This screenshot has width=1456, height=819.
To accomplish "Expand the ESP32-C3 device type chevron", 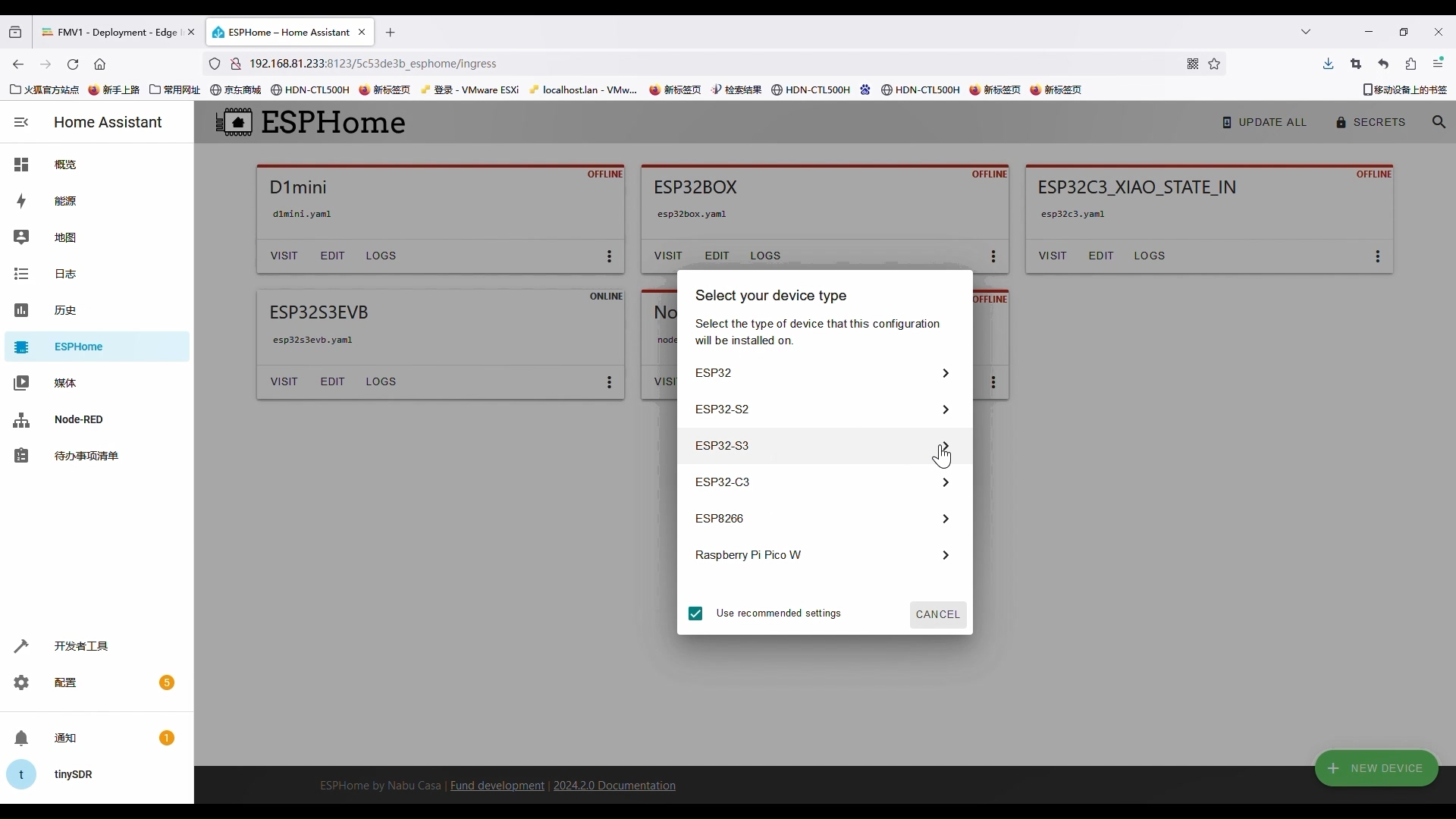I will pos(946,482).
